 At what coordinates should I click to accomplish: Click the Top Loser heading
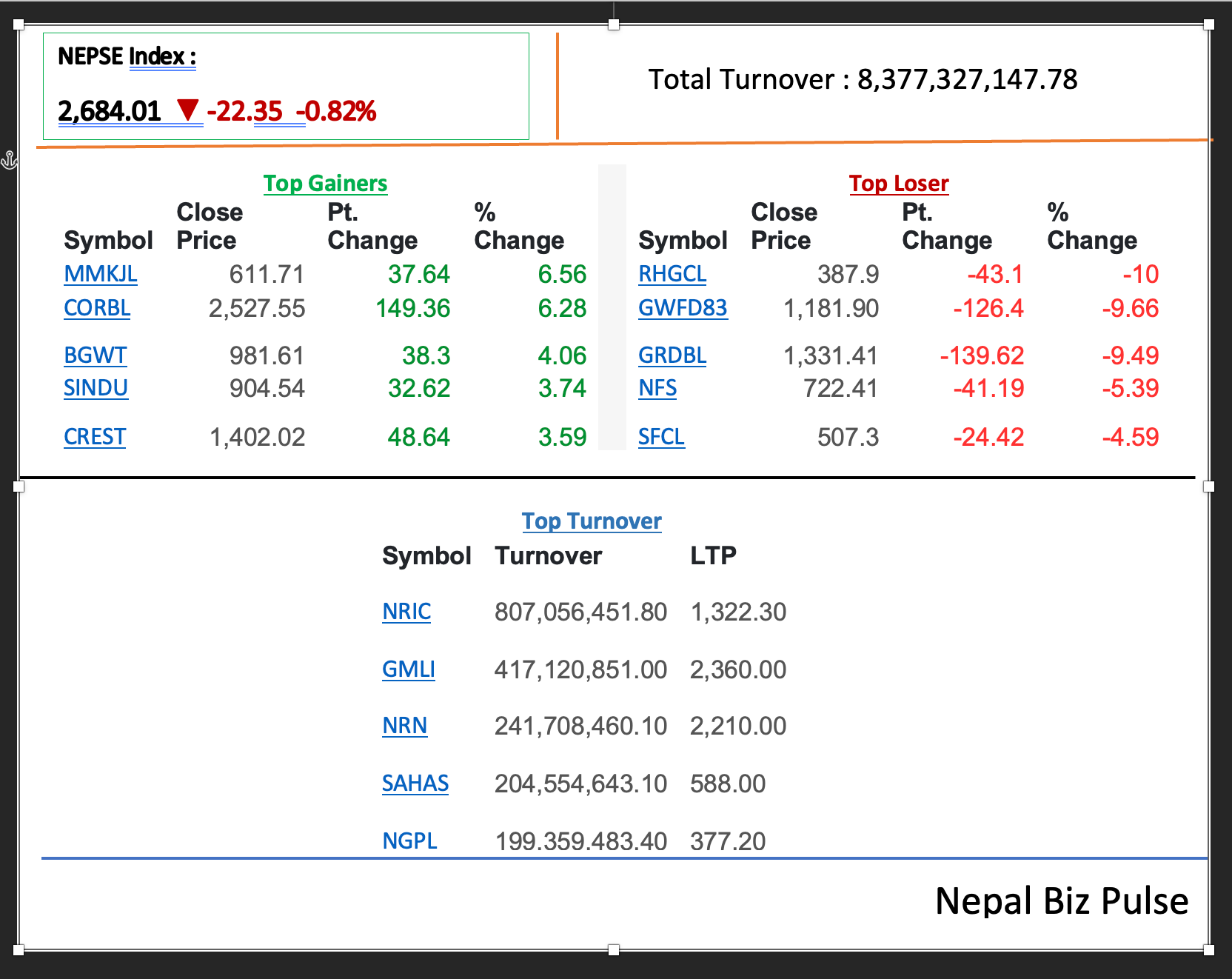(x=898, y=183)
